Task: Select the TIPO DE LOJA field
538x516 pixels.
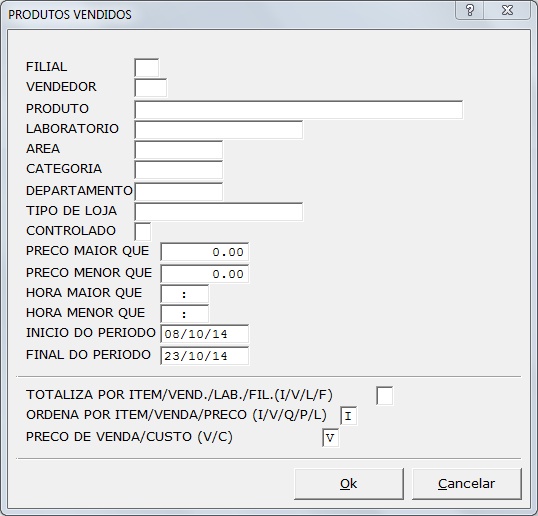Action: point(219,212)
